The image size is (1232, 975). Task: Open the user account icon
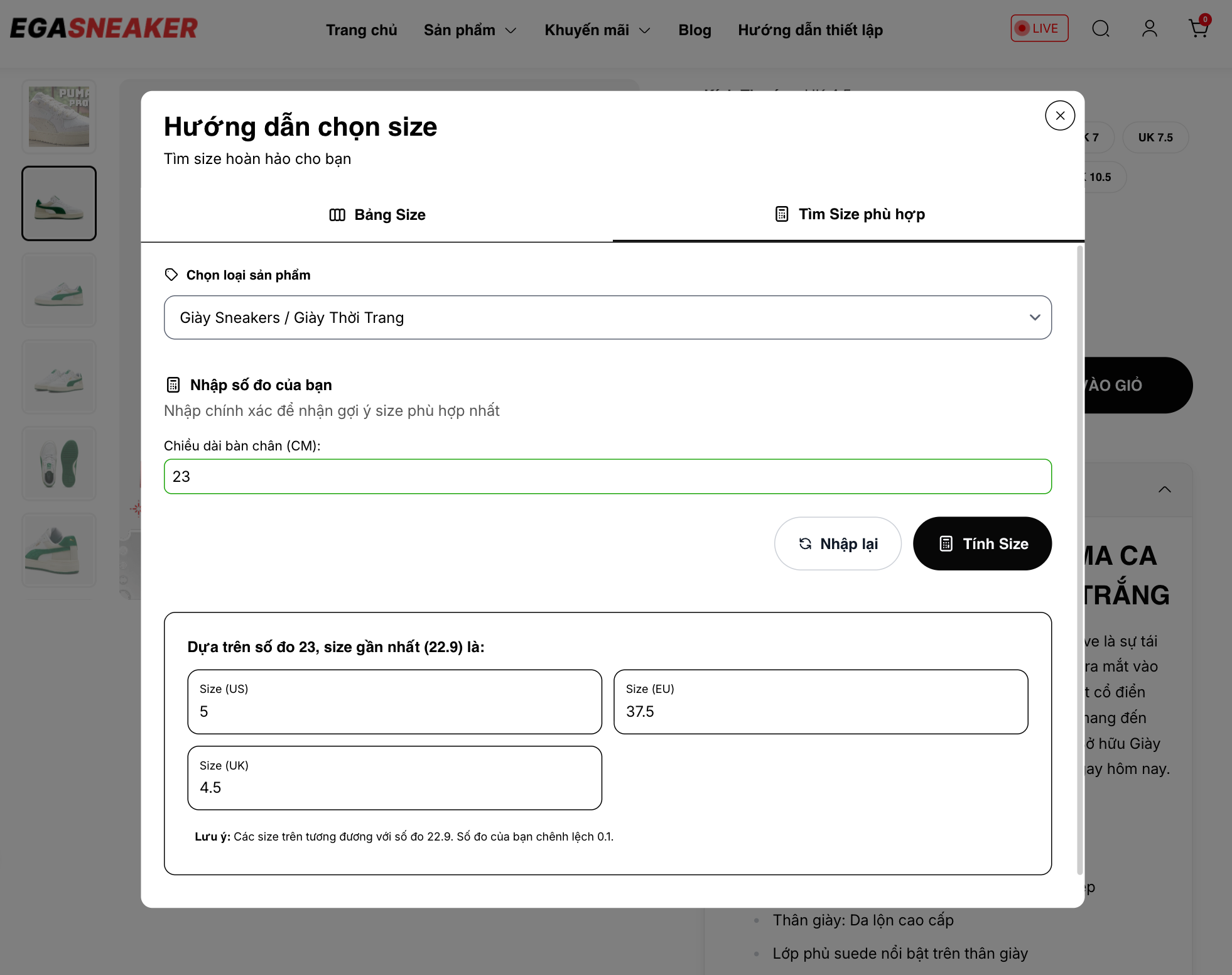[1149, 29]
